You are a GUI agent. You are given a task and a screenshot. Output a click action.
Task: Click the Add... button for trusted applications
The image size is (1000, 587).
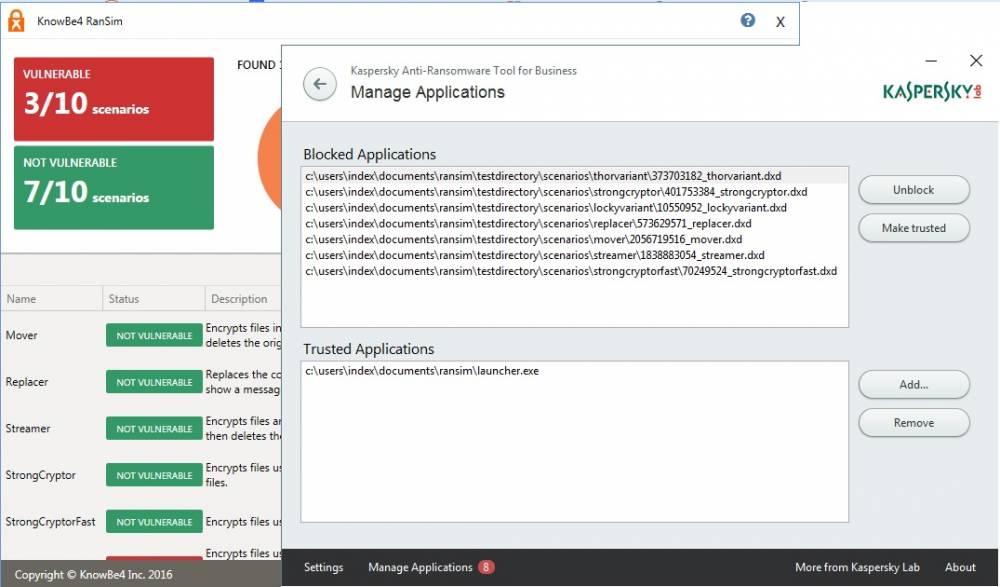914,385
